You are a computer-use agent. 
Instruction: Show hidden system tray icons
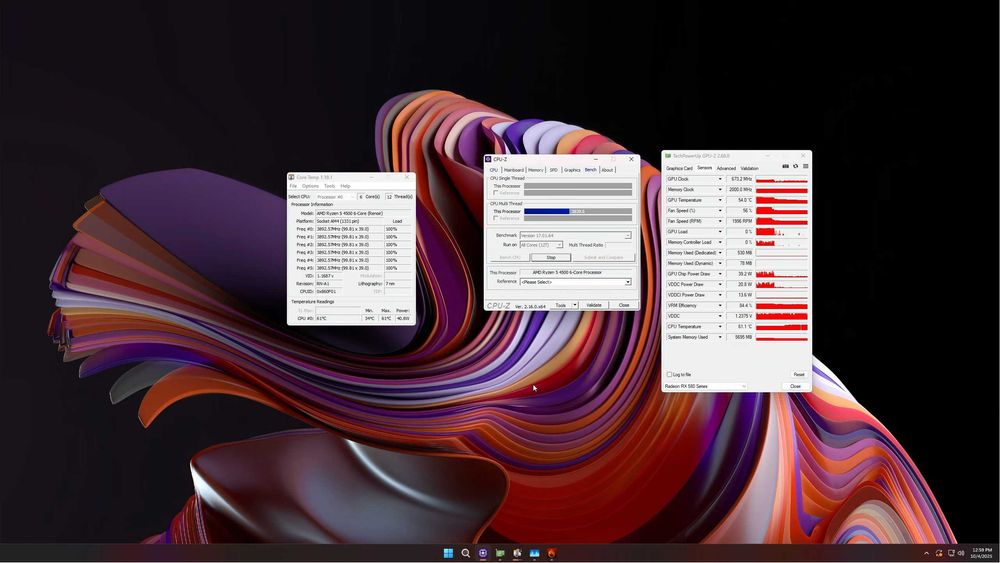[x=926, y=553]
